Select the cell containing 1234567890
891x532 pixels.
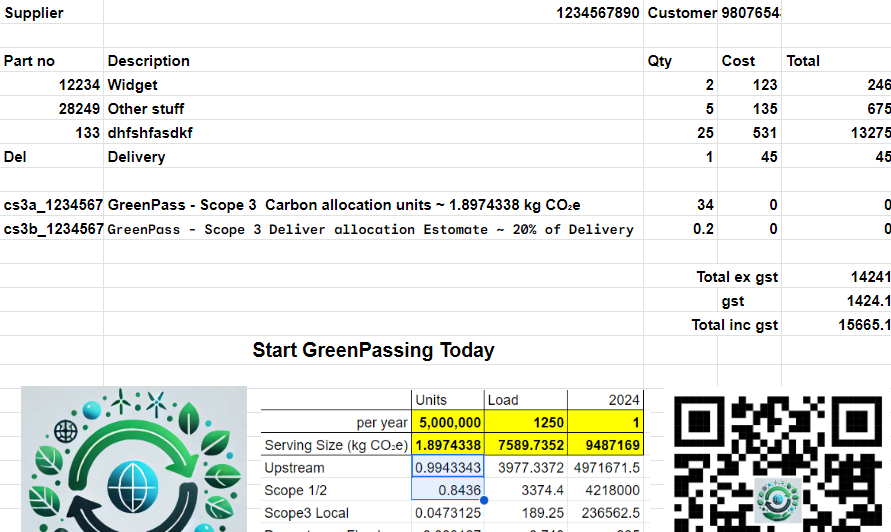coord(373,13)
